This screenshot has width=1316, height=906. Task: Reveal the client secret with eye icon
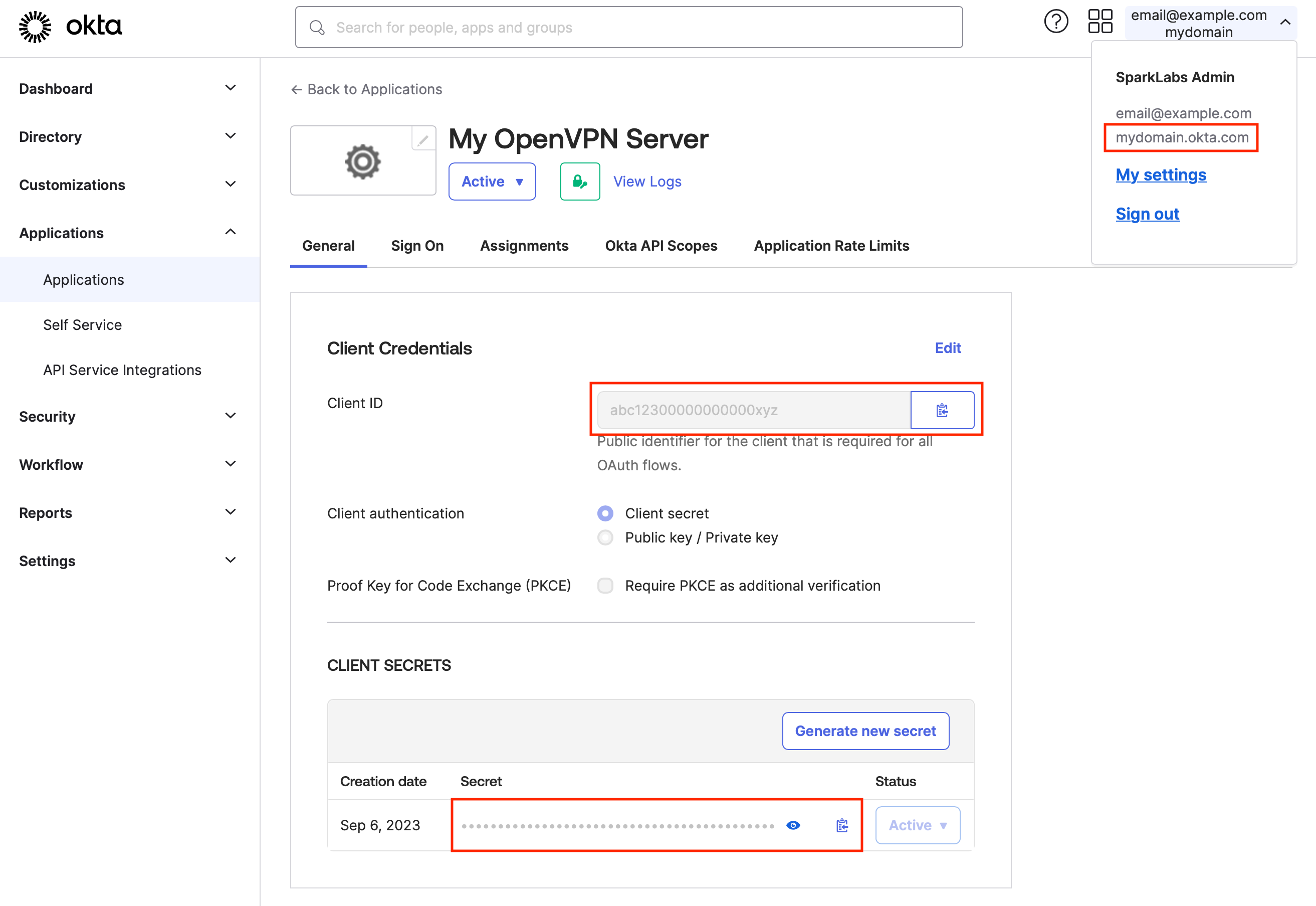click(x=793, y=825)
